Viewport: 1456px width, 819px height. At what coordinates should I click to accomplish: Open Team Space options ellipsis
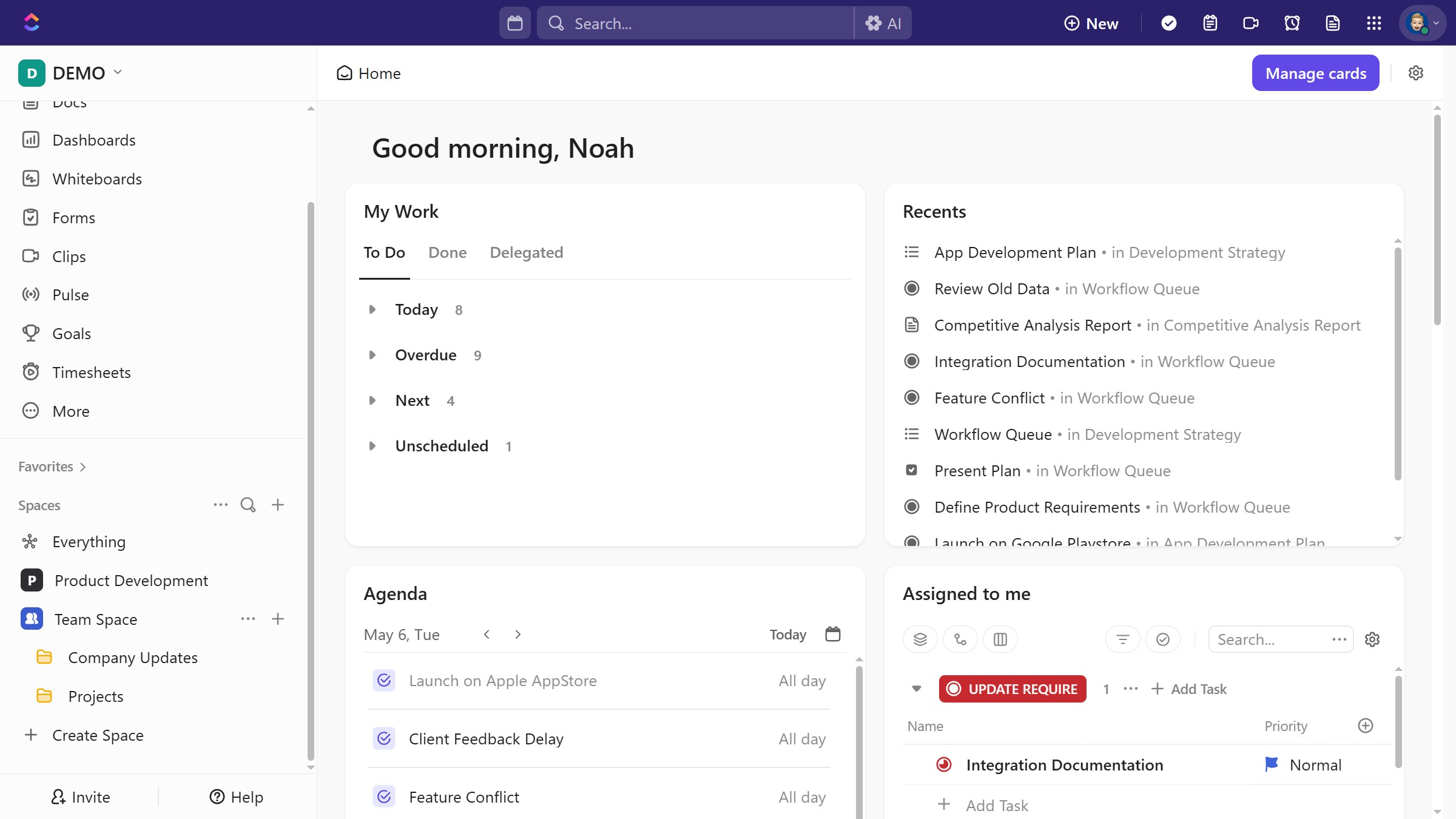(x=248, y=619)
